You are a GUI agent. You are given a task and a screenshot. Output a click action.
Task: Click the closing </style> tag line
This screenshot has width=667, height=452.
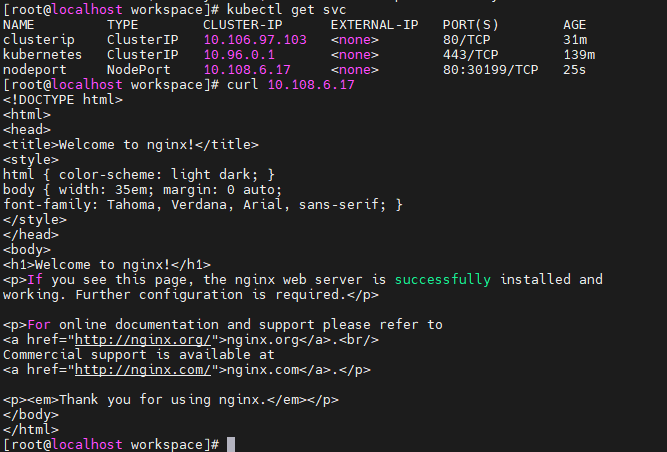click(x=35, y=220)
